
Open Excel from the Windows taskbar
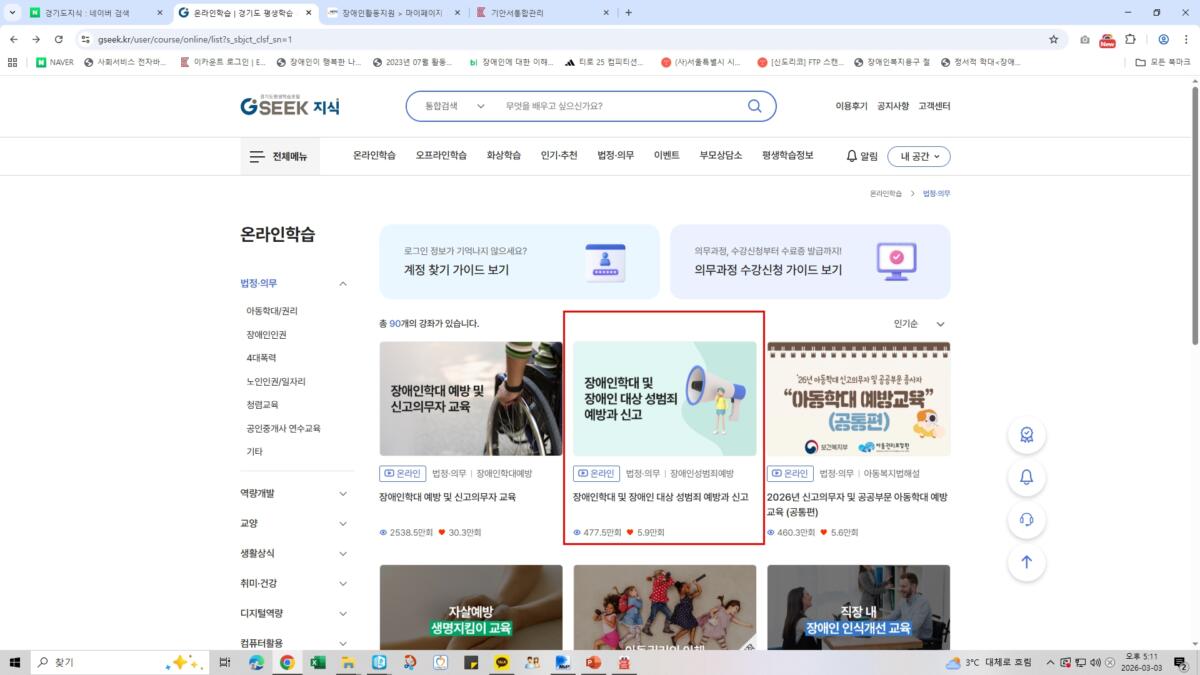pyautogui.click(x=318, y=662)
